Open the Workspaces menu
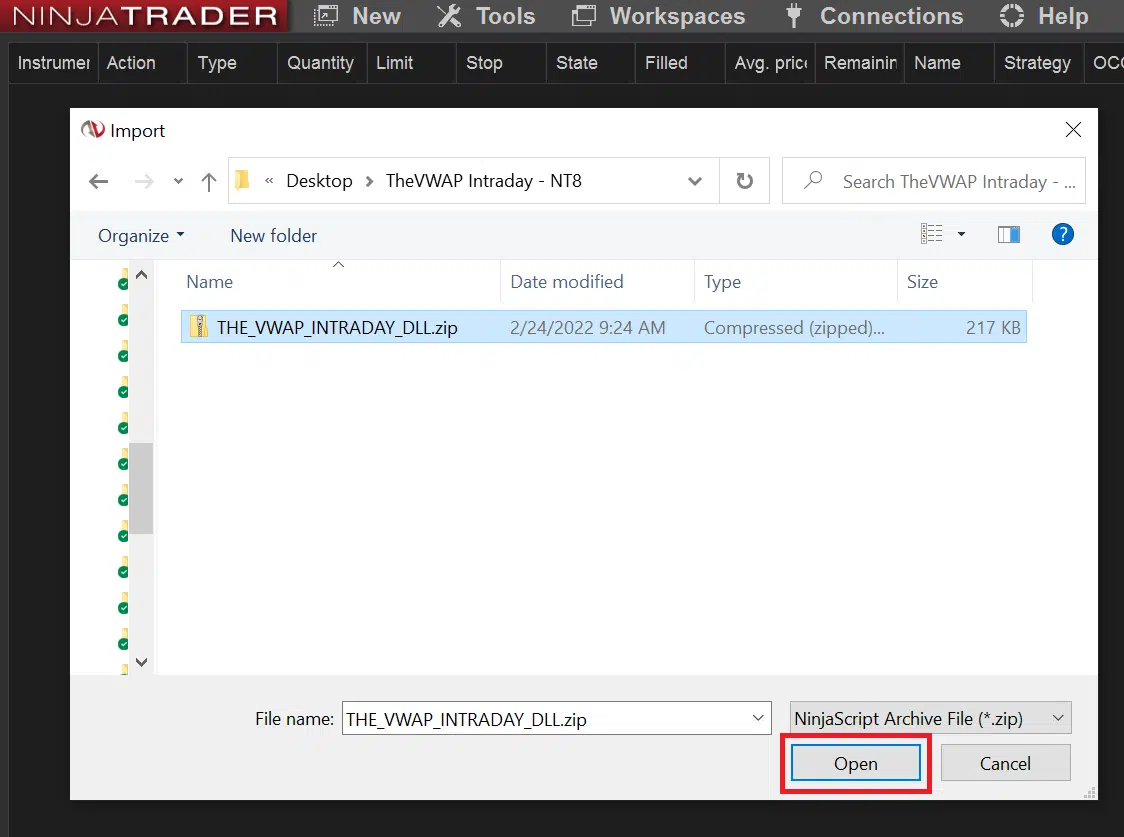The height and width of the screenshot is (837, 1124). point(658,16)
